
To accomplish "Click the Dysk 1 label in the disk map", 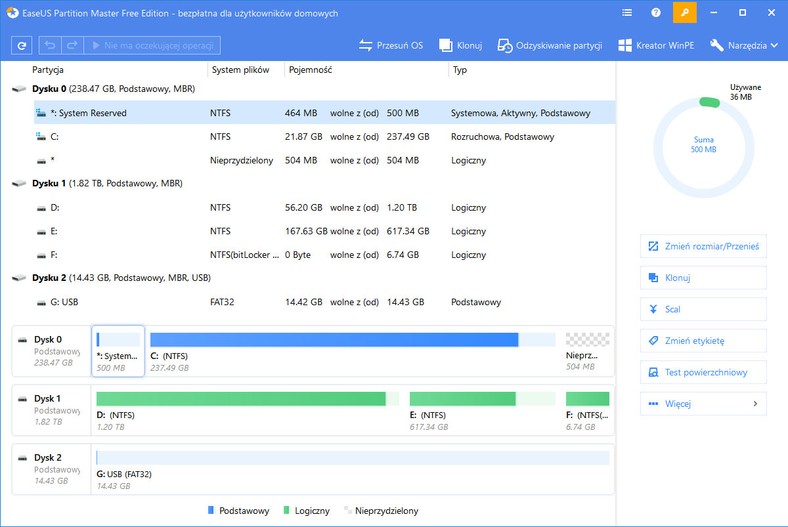I will (48, 398).
